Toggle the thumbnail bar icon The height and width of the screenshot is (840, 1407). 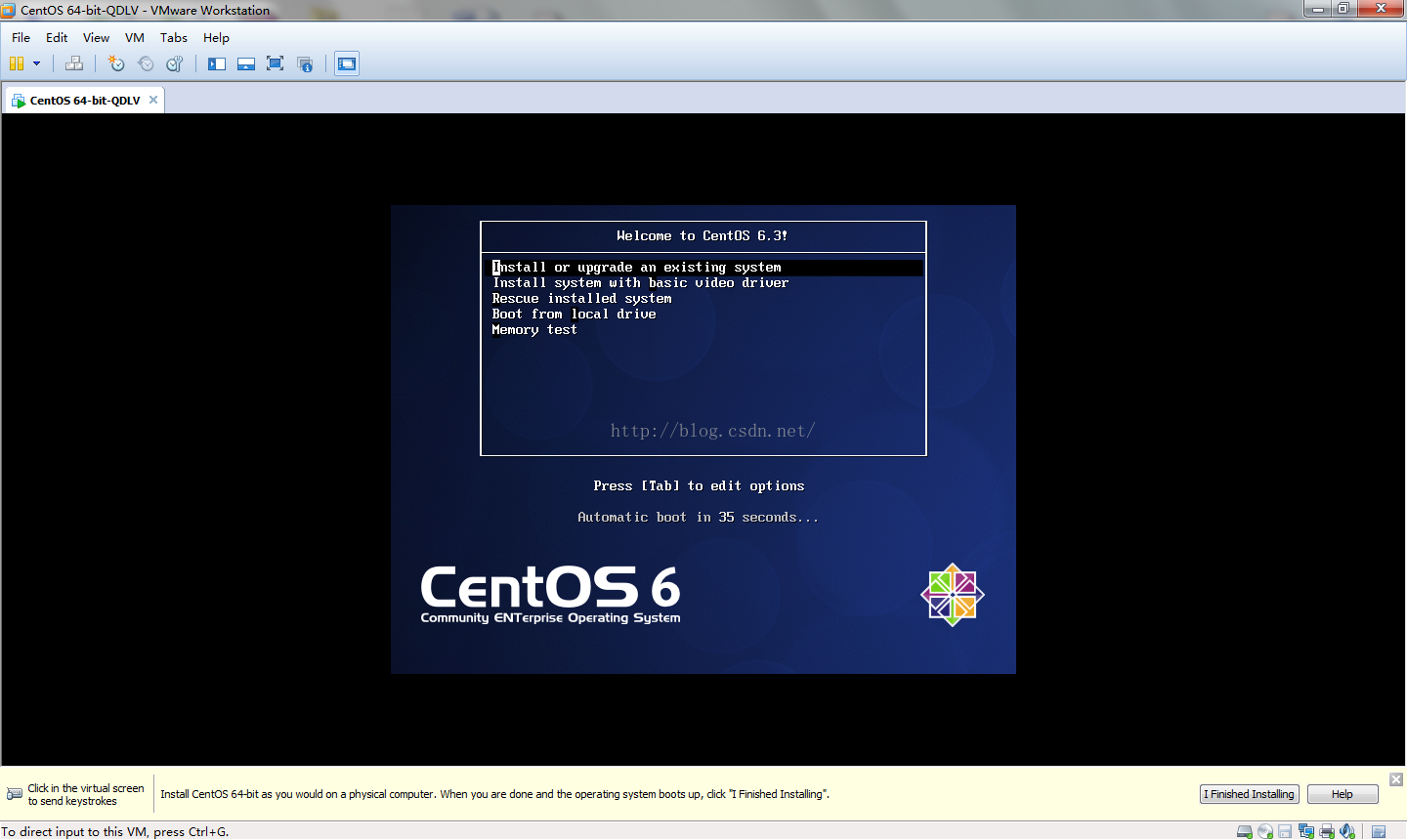pos(246,63)
